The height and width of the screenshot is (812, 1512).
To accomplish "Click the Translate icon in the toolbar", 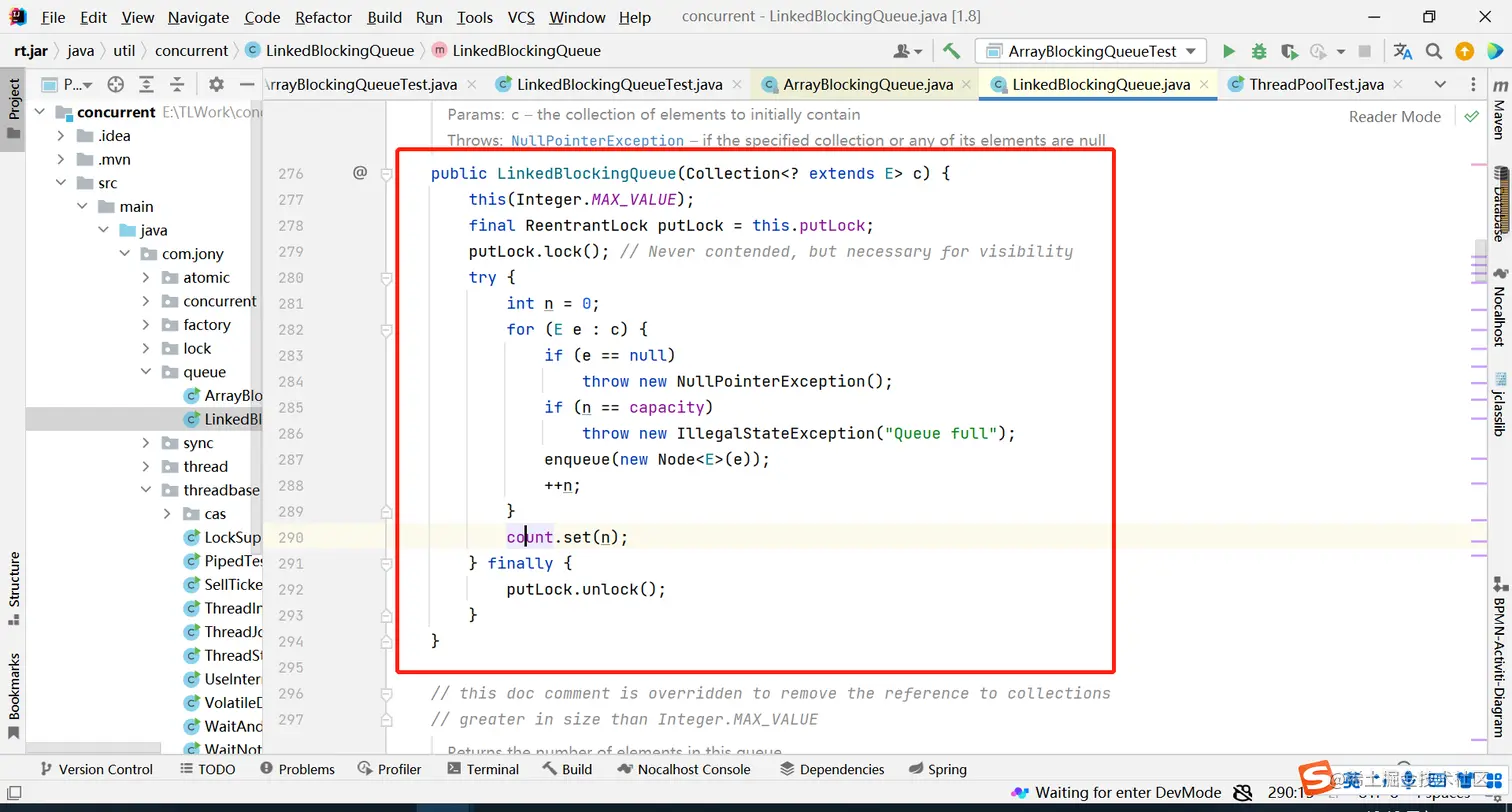I will pos(1403,51).
